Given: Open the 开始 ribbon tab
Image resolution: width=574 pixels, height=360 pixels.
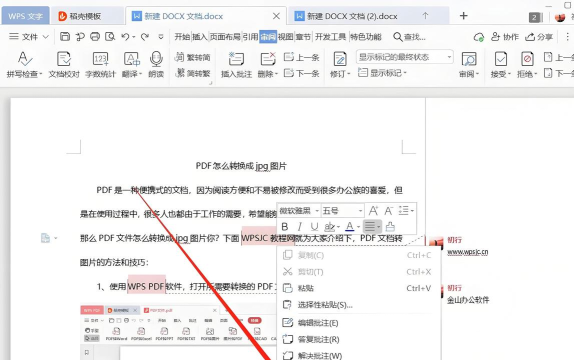Looking at the screenshot, I should point(182,37).
